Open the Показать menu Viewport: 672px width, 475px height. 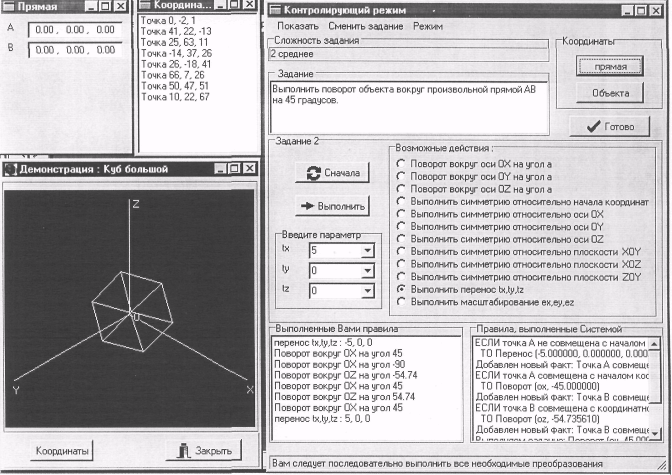pyautogui.click(x=297, y=24)
